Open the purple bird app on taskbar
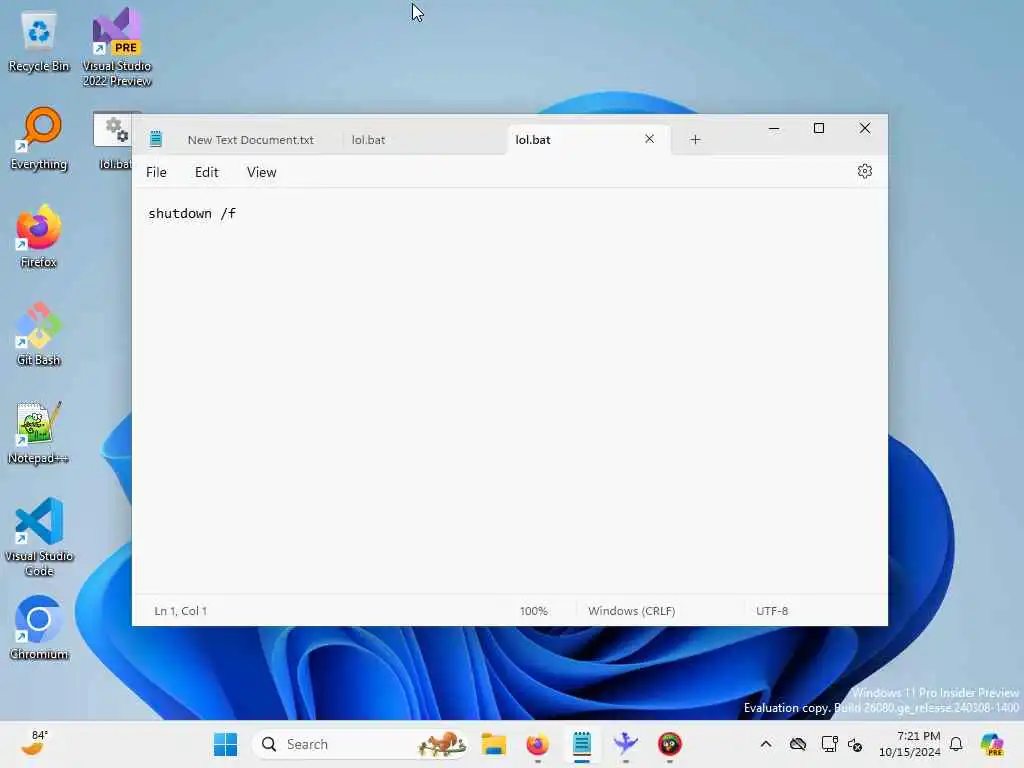The image size is (1024, 768). click(626, 744)
